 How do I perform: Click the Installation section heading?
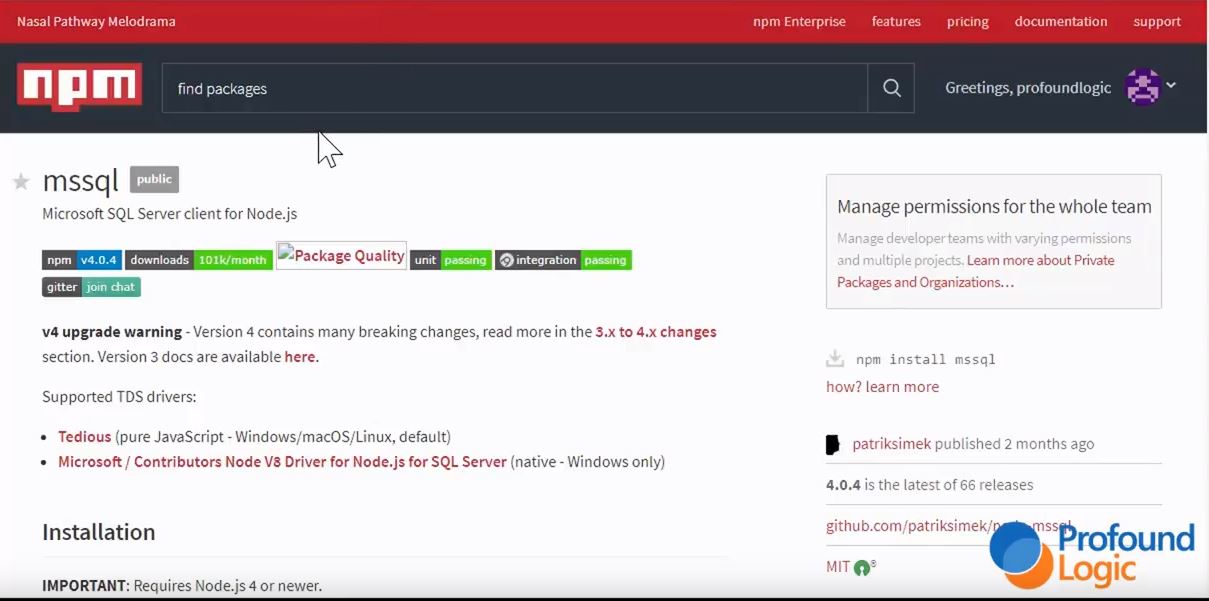pyautogui.click(x=99, y=532)
